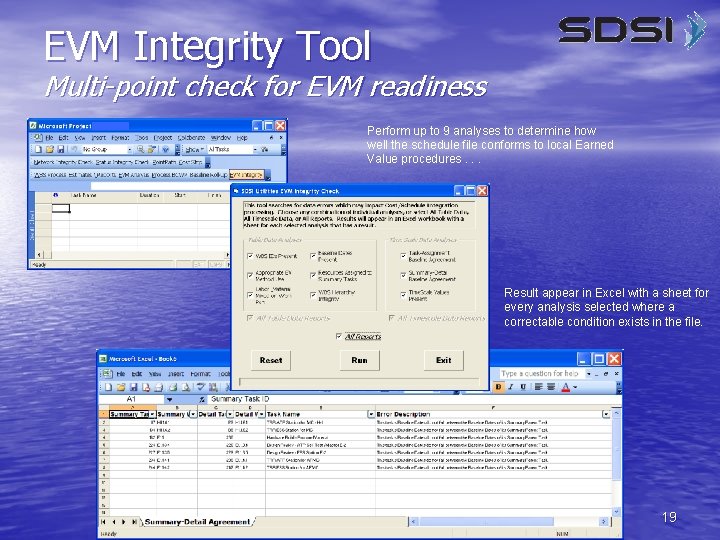Image resolution: width=720 pixels, height=540 pixels.
Task: Uncheck TimeScale Values Present checkbox
Action: click(x=403, y=295)
